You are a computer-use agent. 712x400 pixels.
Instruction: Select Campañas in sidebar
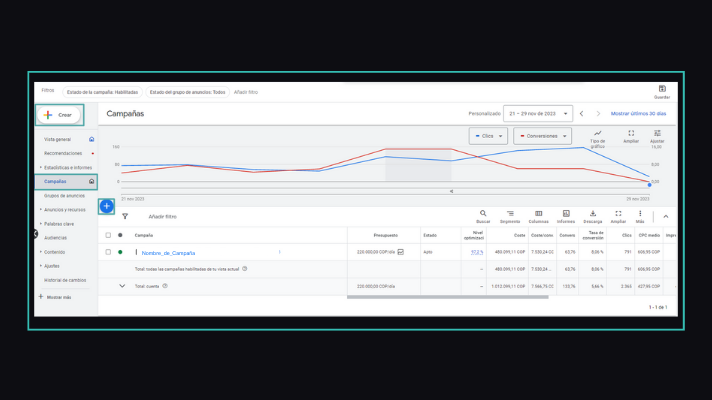(55, 182)
